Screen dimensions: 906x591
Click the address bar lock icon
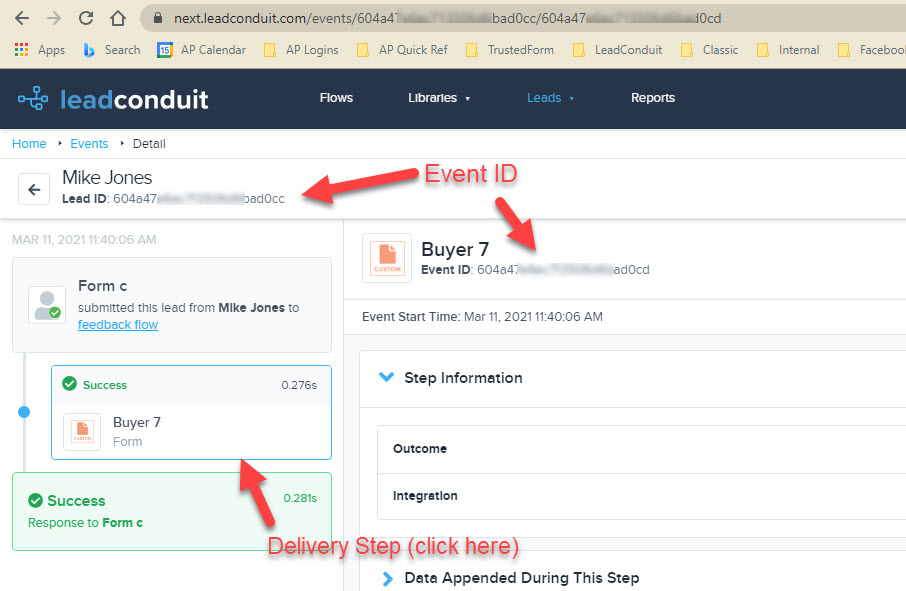pos(157,18)
